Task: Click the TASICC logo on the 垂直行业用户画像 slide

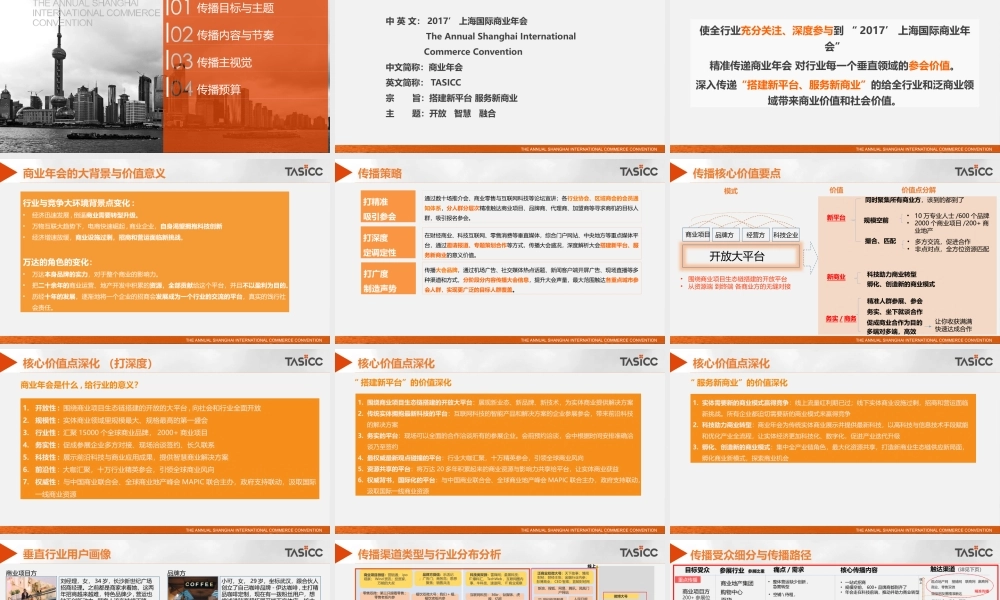Action: [303, 550]
